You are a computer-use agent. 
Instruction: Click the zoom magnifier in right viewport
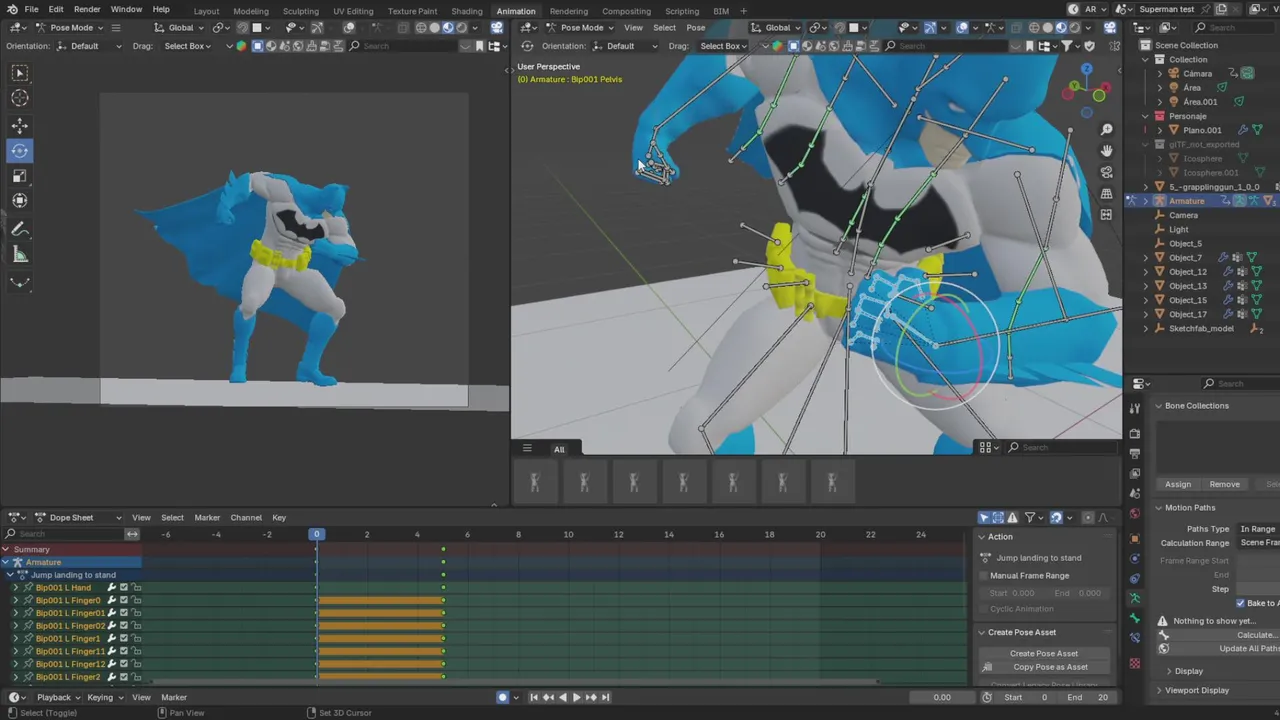[1106, 130]
